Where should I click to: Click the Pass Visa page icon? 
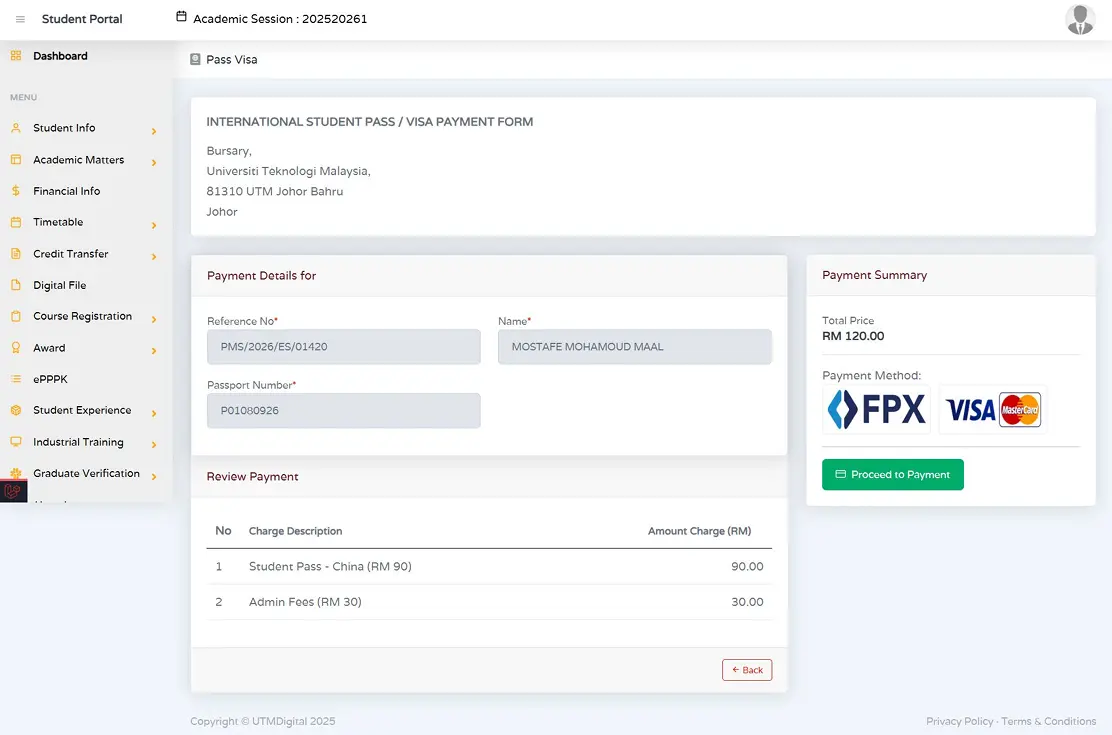tap(195, 60)
